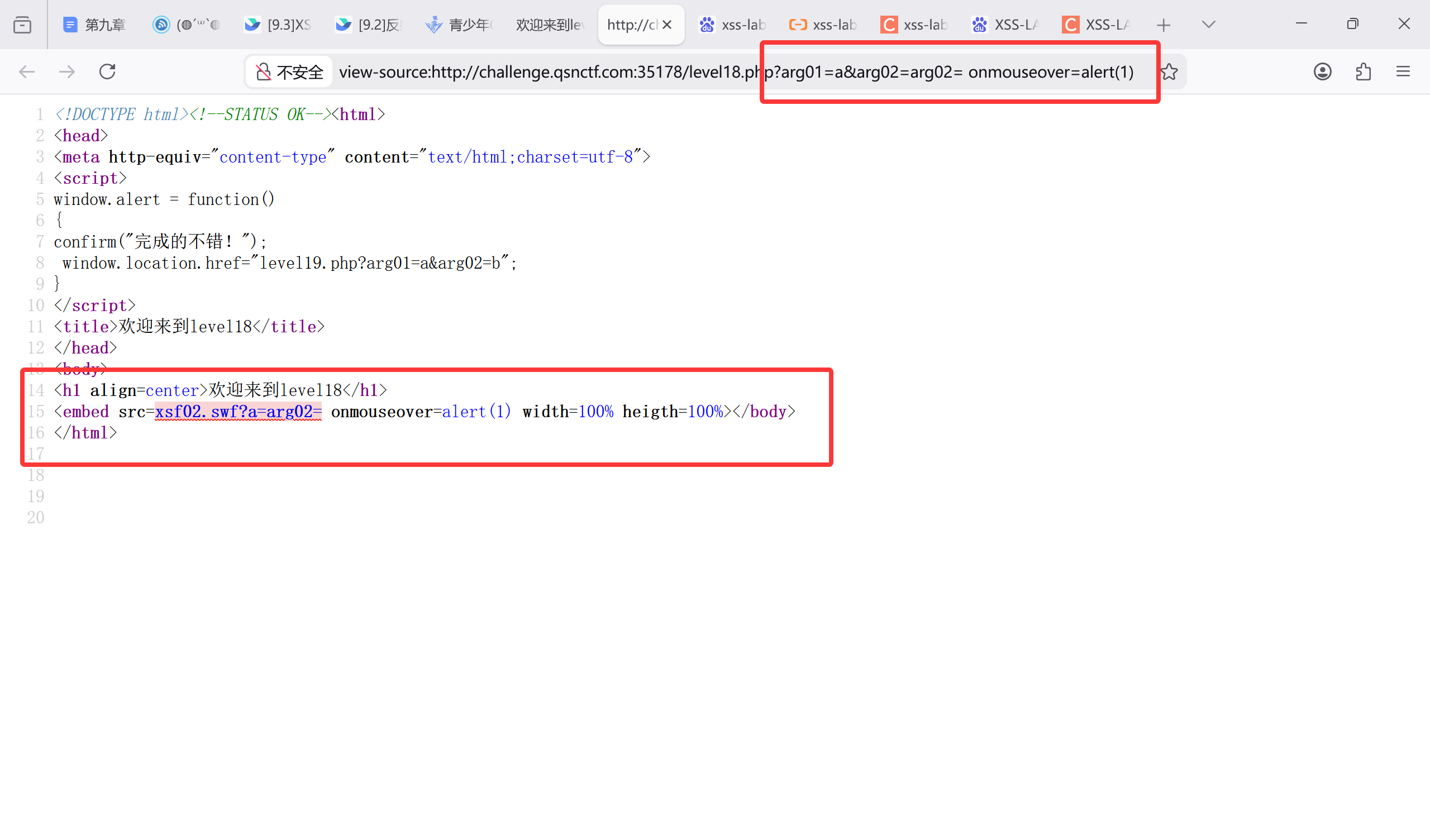
Task: Open the account profile icon
Action: coord(1322,71)
